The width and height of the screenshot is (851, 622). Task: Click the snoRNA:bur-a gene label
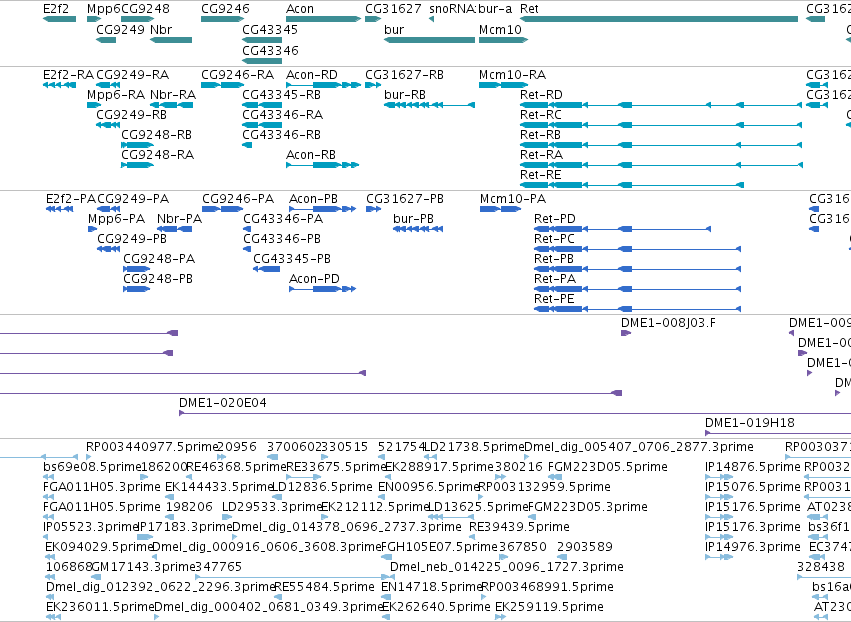click(x=470, y=9)
